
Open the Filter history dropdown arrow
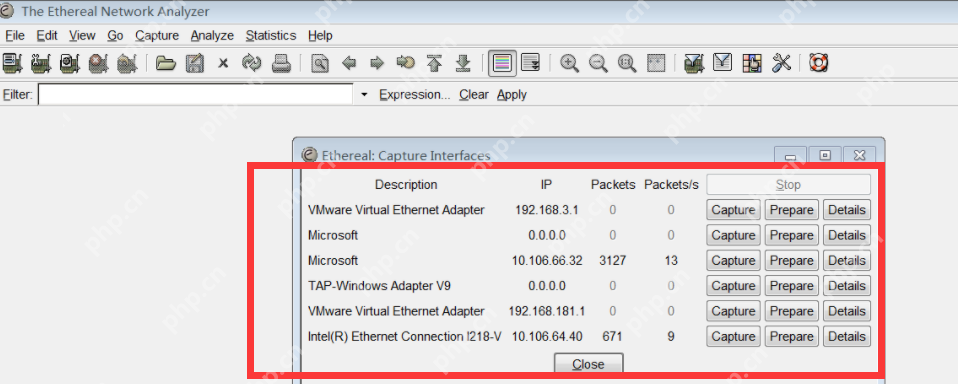(x=364, y=95)
